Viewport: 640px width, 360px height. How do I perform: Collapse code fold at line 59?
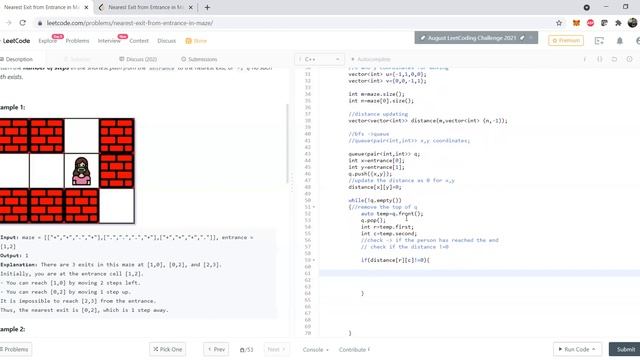pyautogui.click(x=313, y=260)
